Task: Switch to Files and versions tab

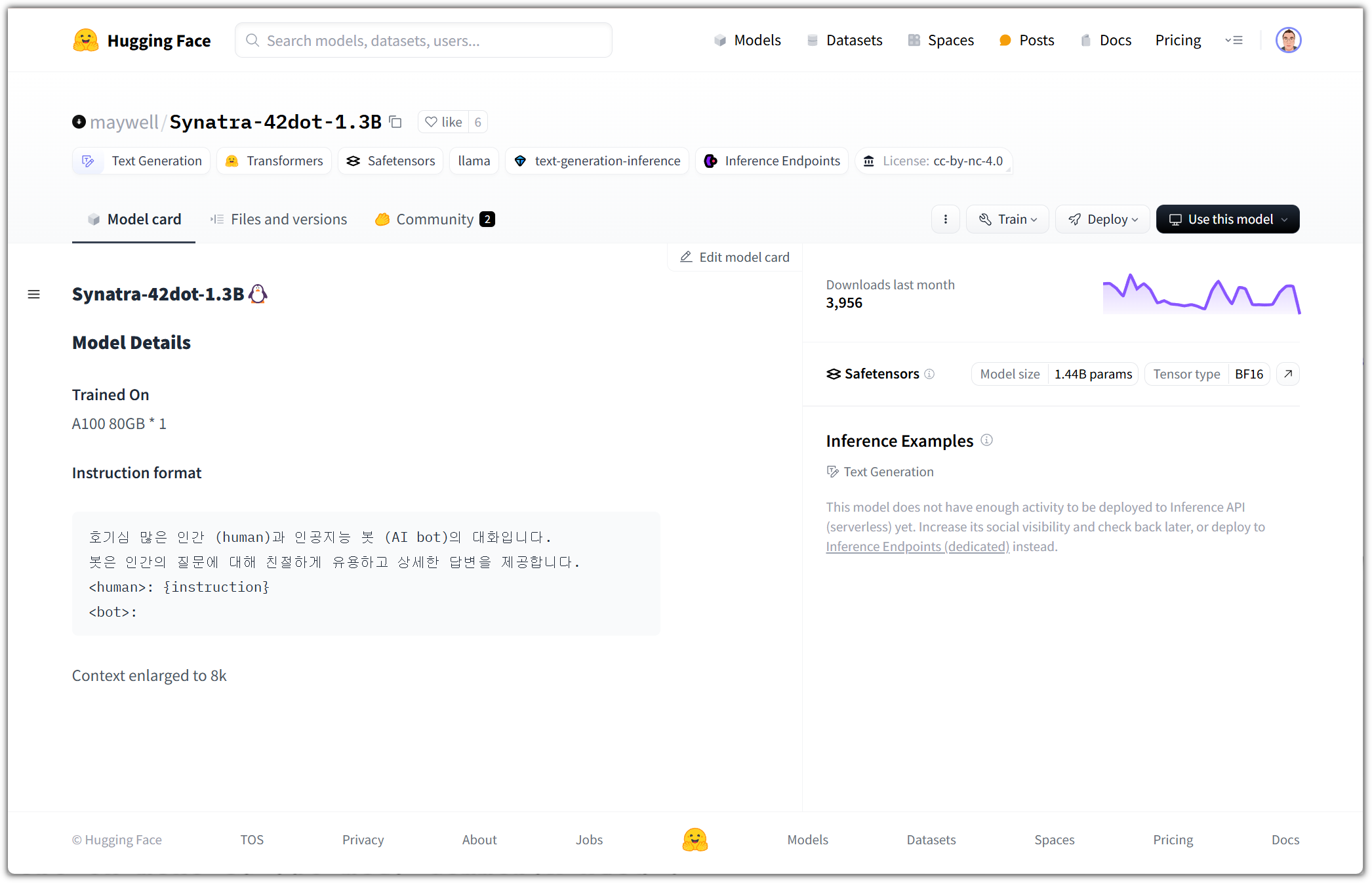Action: [279, 219]
